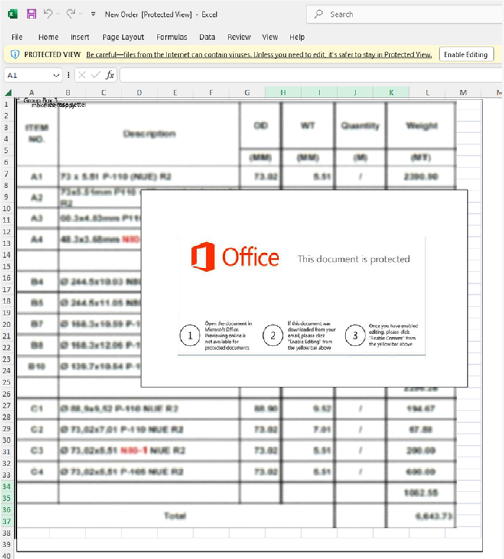Click the Search box in title bar
The height and width of the screenshot is (559, 504).
405,14
